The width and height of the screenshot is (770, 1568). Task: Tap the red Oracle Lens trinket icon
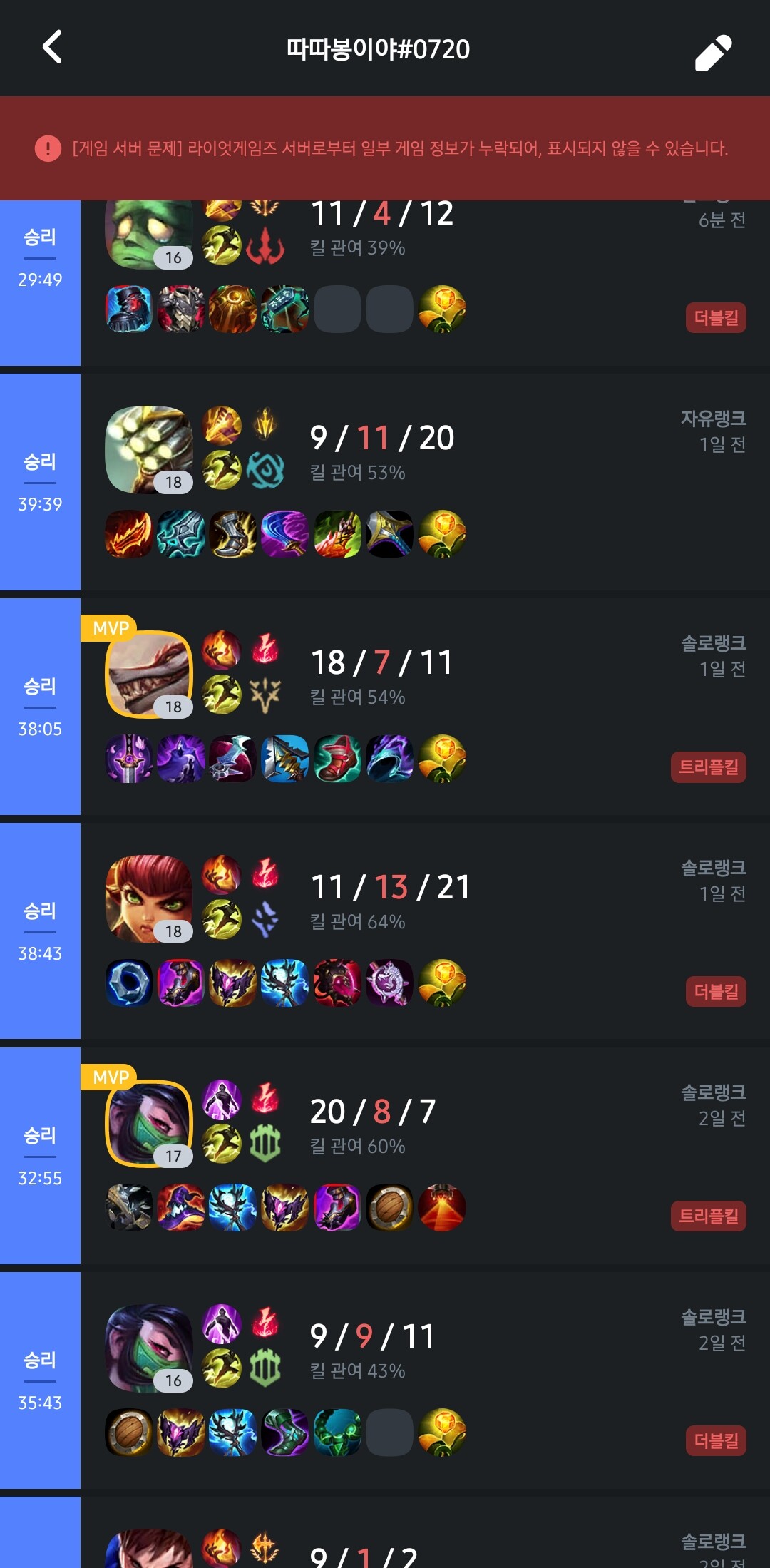click(442, 1207)
